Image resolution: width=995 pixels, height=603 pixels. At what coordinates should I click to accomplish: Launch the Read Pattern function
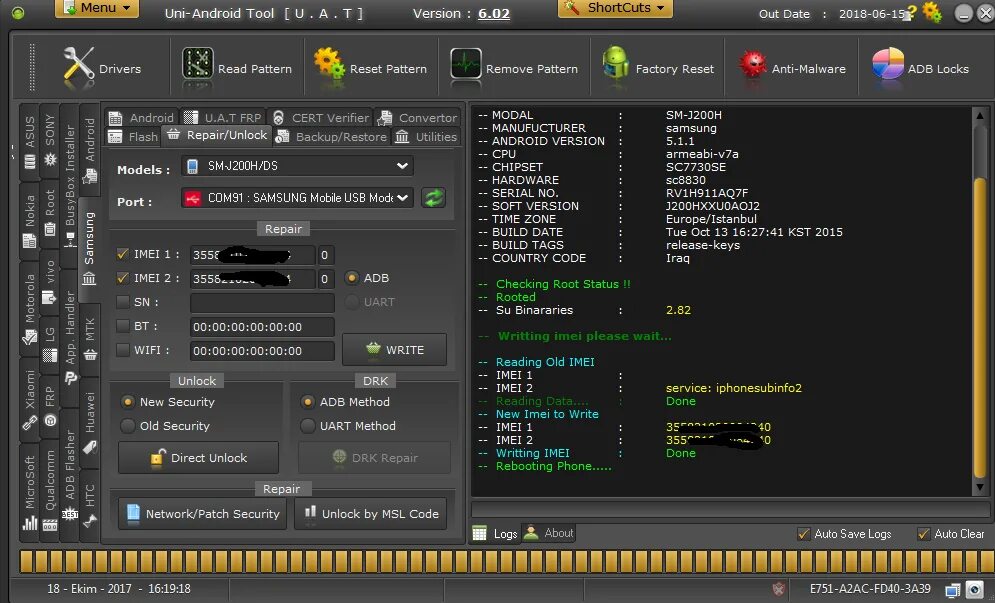coord(237,68)
